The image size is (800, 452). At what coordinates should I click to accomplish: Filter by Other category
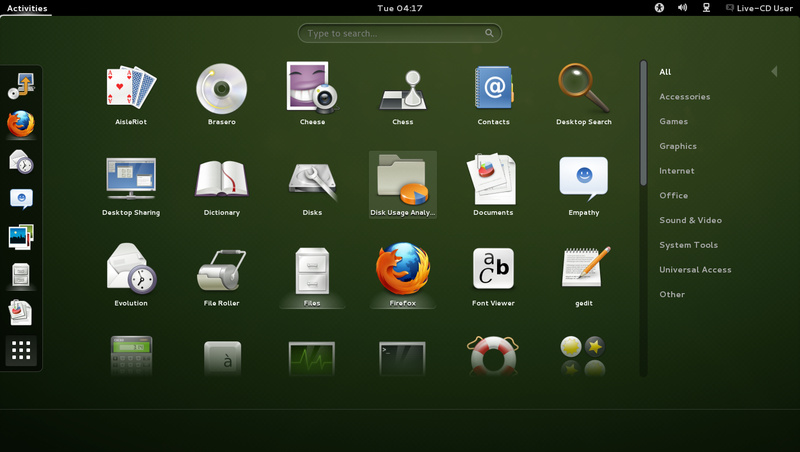pyautogui.click(x=672, y=294)
